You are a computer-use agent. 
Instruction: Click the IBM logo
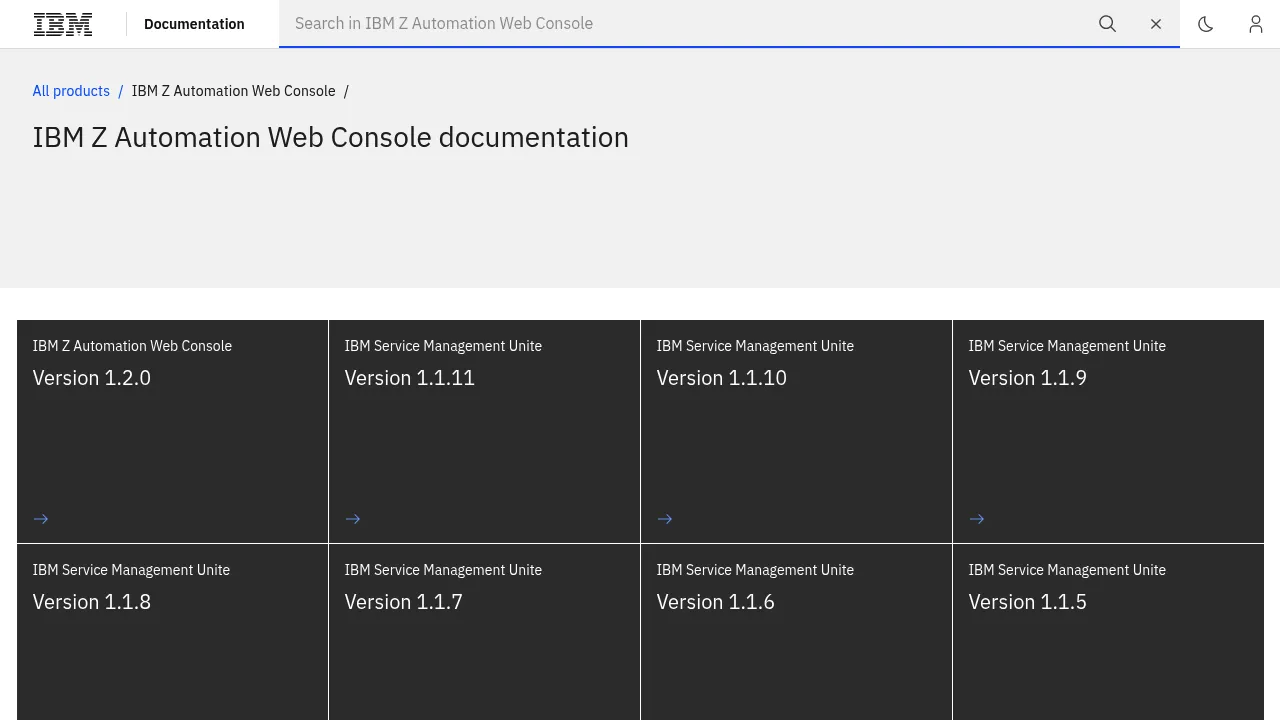[63, 24]
